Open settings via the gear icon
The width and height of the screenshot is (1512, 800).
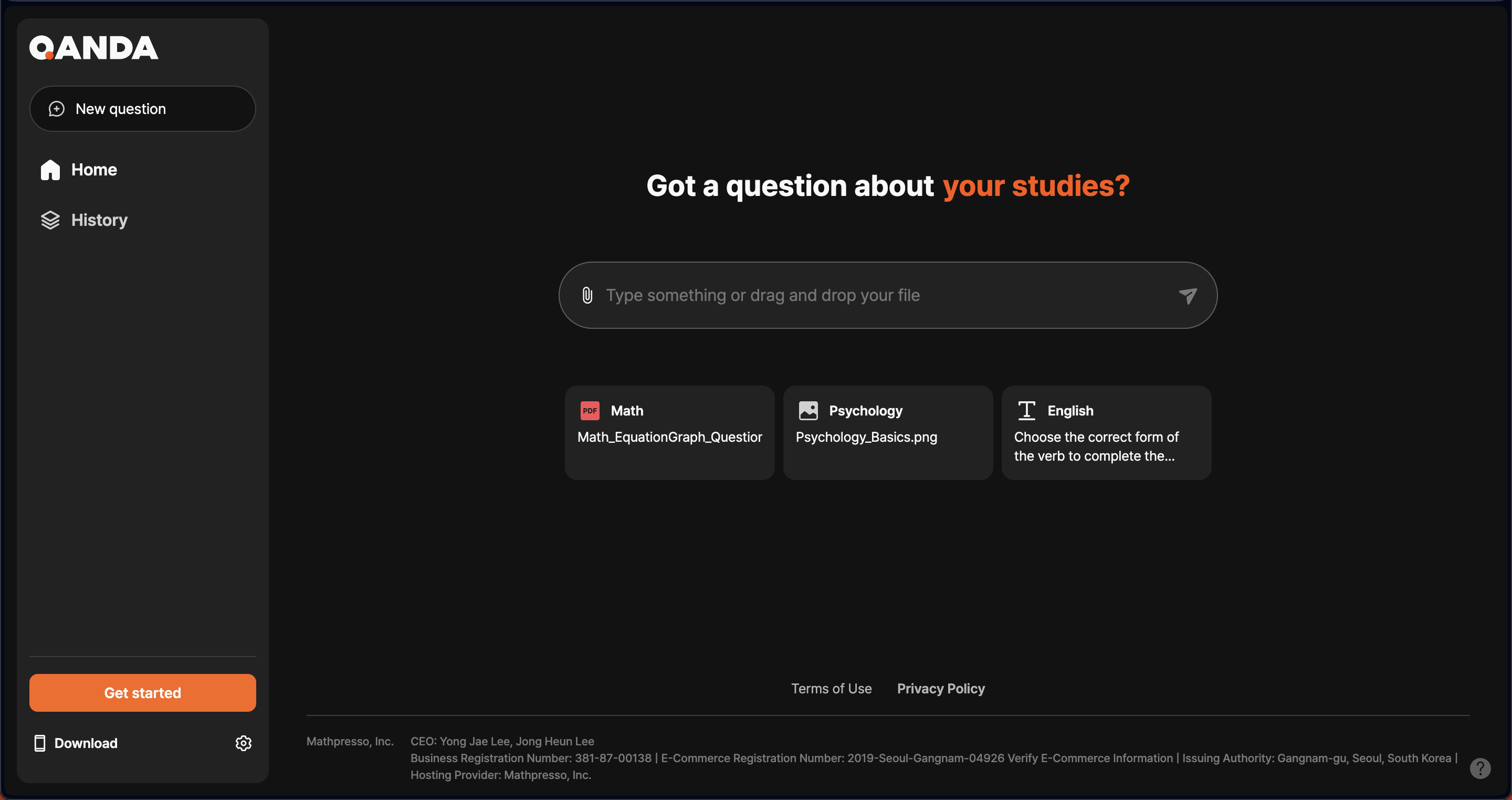click(244, 743)
